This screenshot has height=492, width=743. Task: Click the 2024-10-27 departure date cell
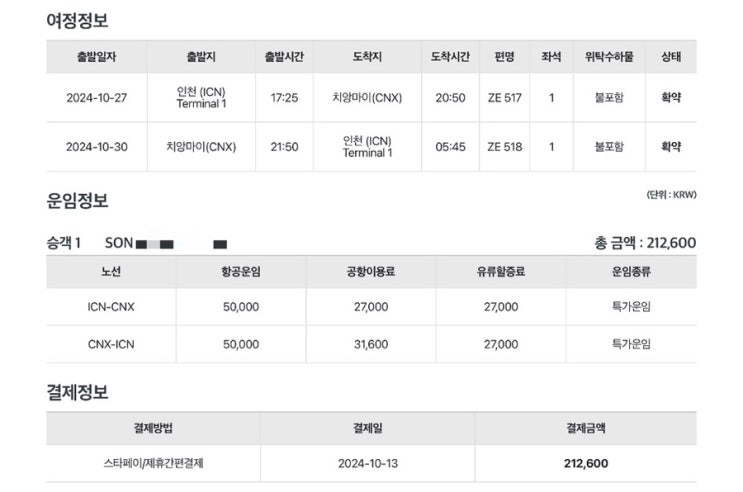(96, 98)
